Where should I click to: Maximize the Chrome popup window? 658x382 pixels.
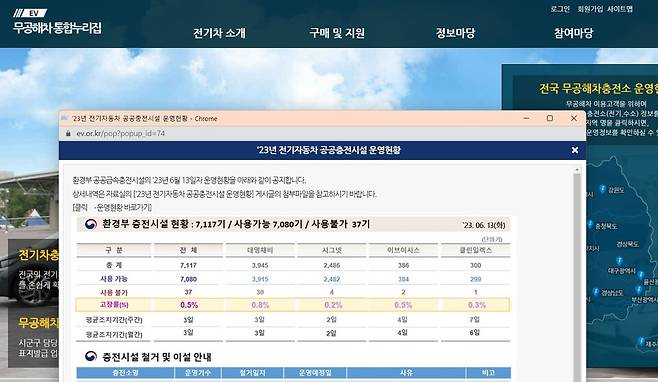550,118
